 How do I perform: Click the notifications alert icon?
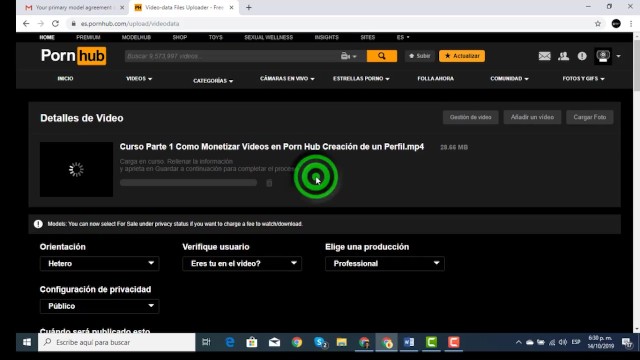582,56
